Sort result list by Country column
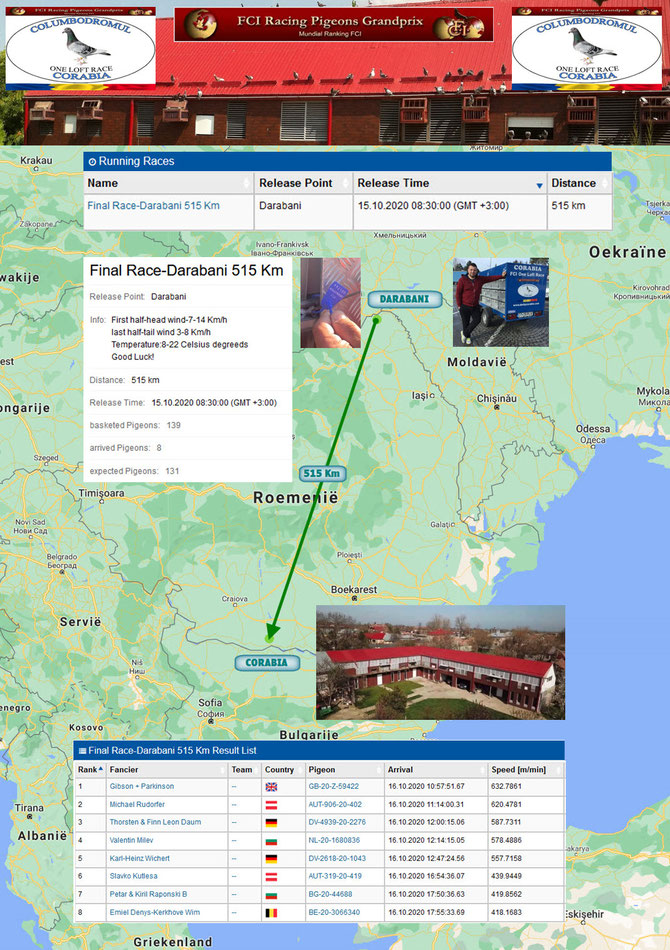This screenshot has width=670, height=950. click(x=283, y=769)
